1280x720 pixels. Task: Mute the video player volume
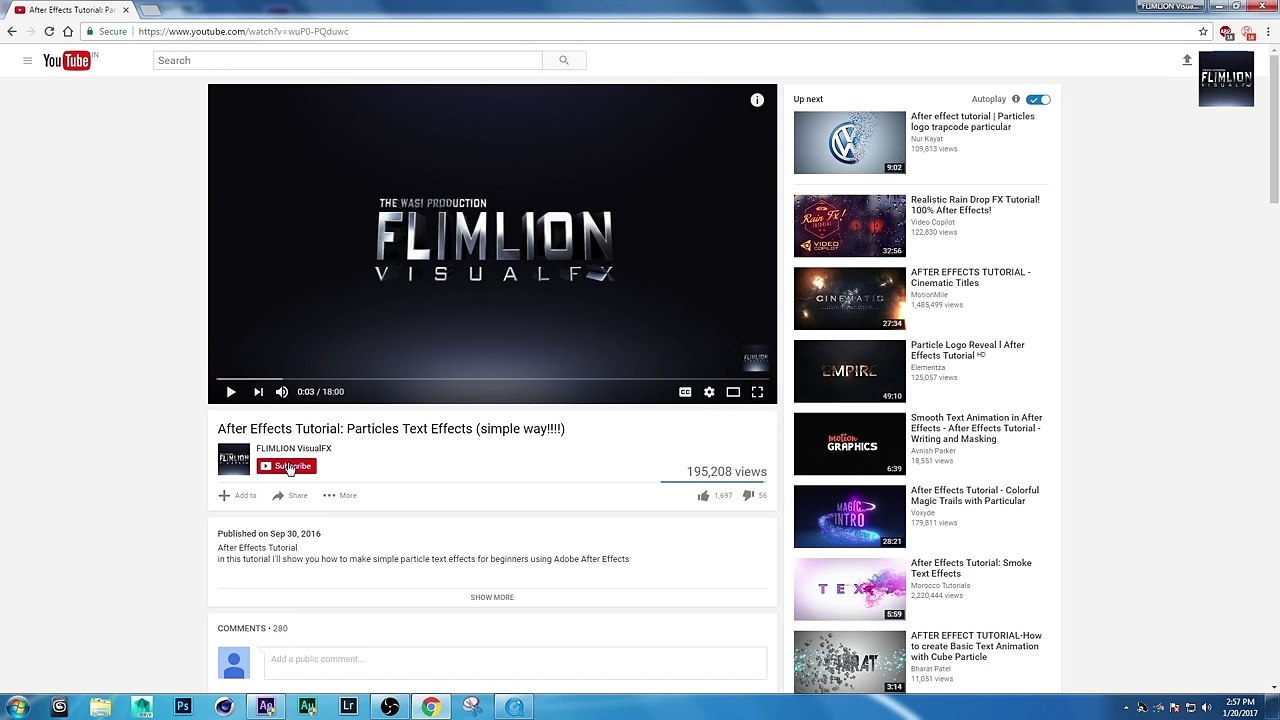[282, 392]
